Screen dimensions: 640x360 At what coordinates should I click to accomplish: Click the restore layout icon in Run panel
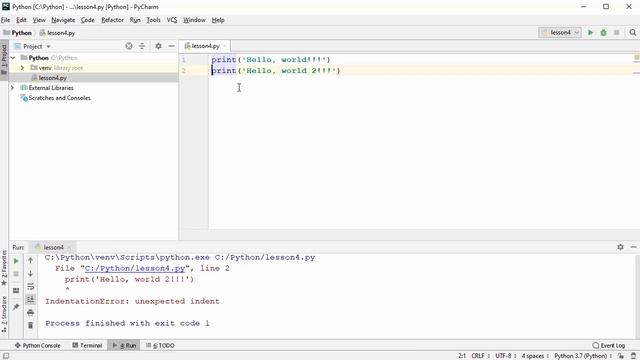coord(16,291)
